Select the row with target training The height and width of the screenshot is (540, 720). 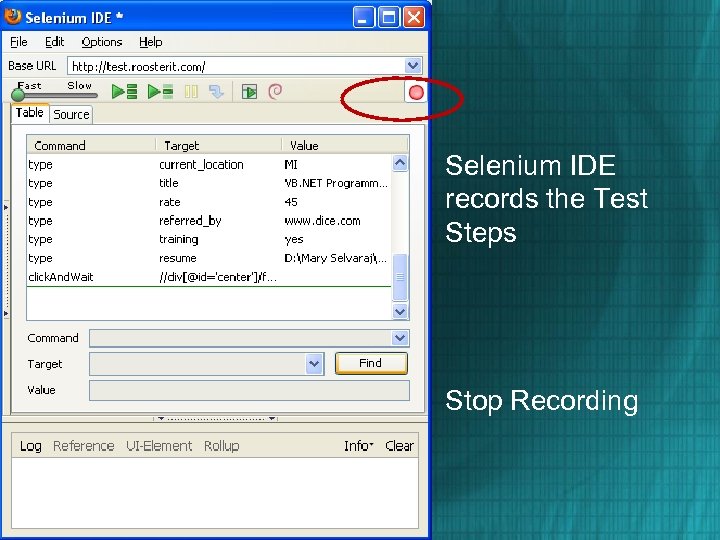click(209, 240)
